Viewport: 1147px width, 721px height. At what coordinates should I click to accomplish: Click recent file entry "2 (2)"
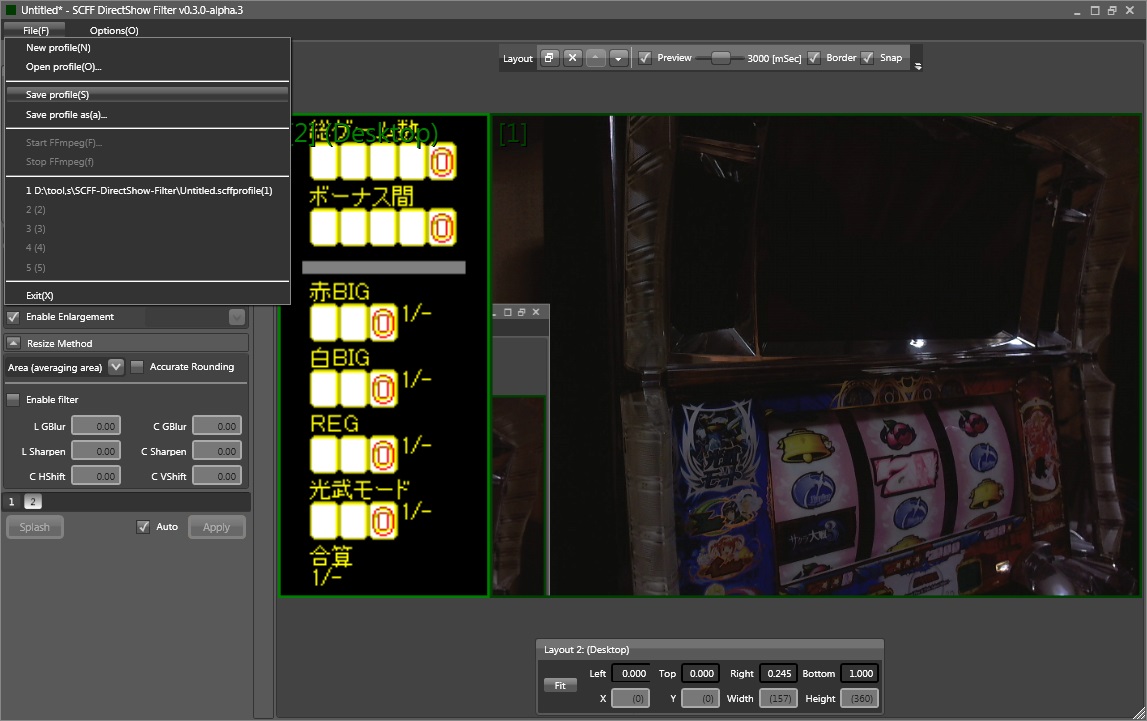tap(147, 210)
